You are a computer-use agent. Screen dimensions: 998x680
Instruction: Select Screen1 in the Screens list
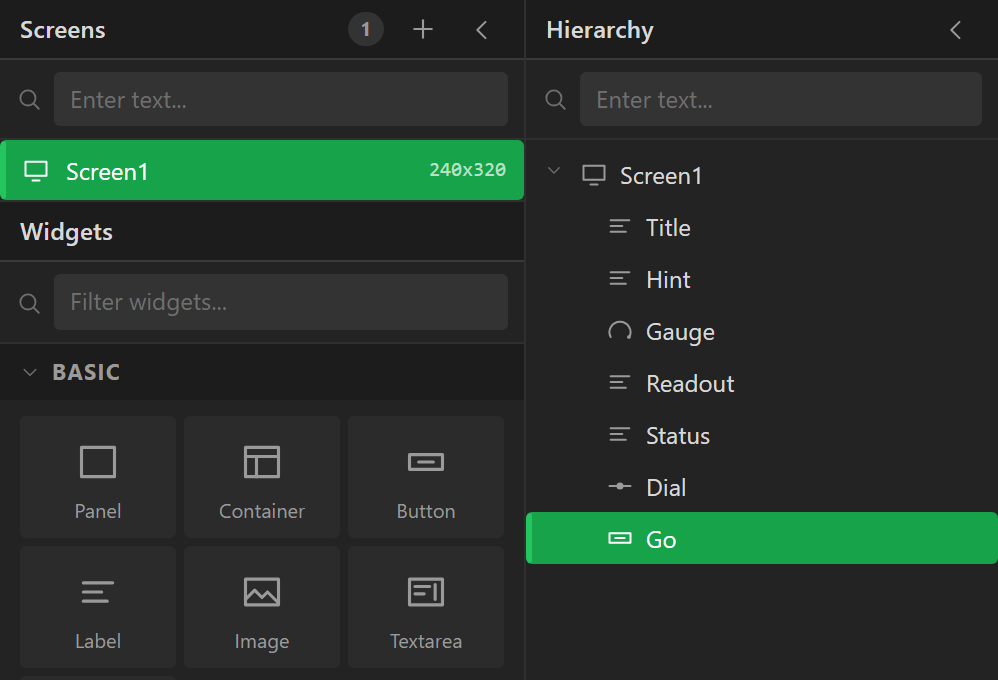coord(262,171)
